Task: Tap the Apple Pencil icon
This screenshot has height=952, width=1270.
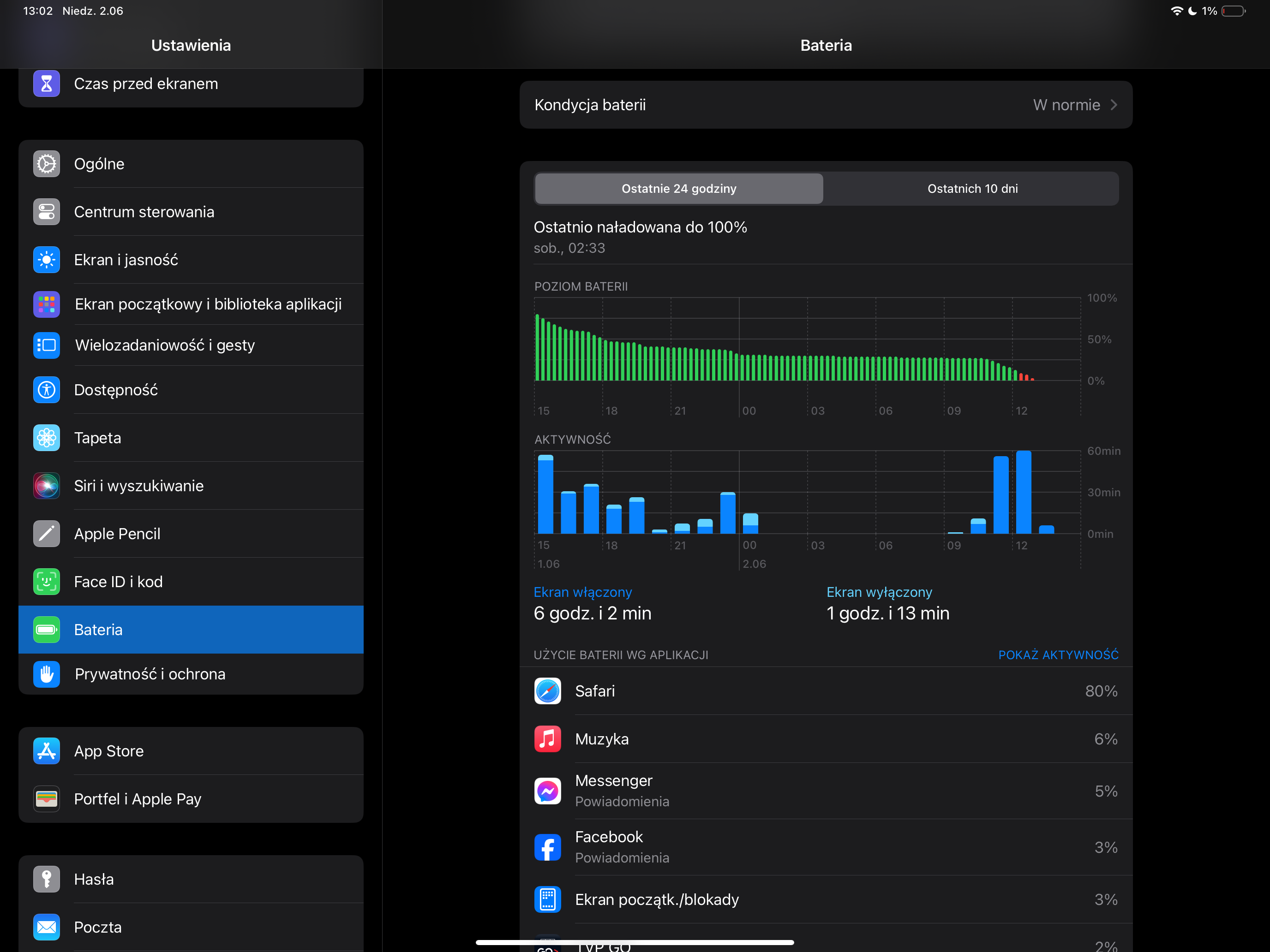Action: pyautogui.click(x=47, y=534)
